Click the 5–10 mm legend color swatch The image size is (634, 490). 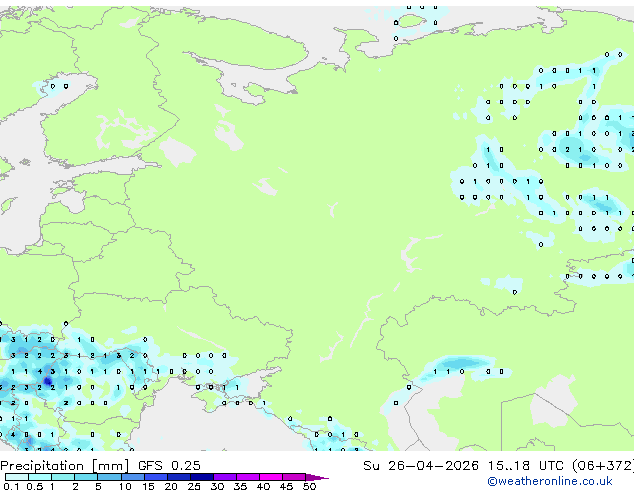coord(109,477)
